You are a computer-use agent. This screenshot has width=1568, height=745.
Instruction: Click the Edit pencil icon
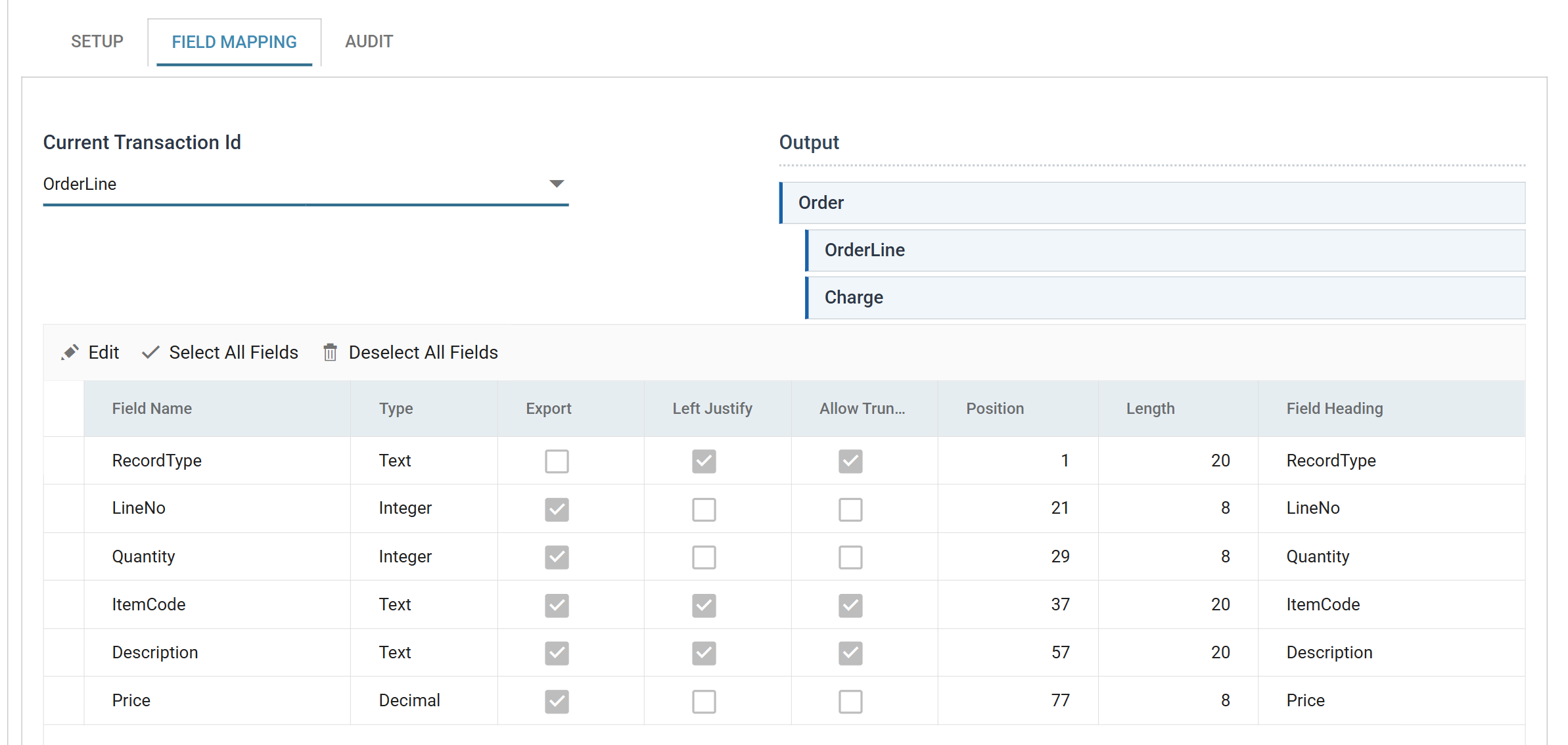click(70, 353)
